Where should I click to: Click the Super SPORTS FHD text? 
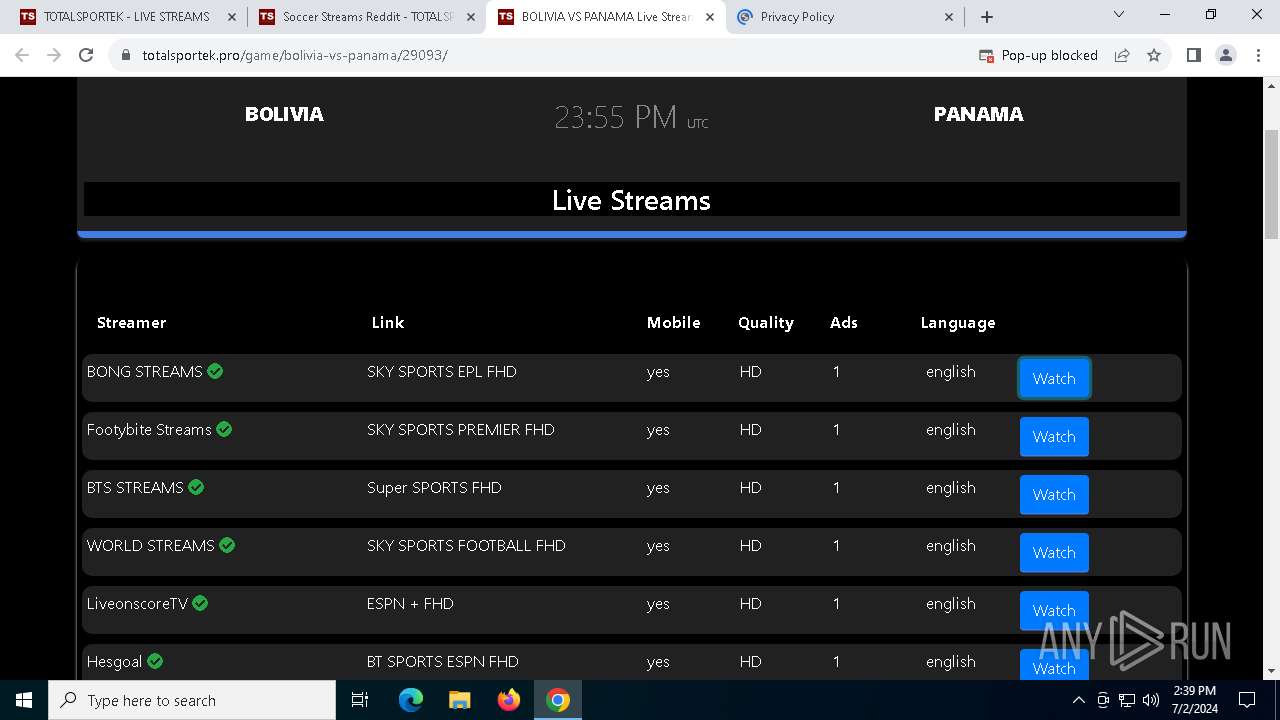coord(434,487)
